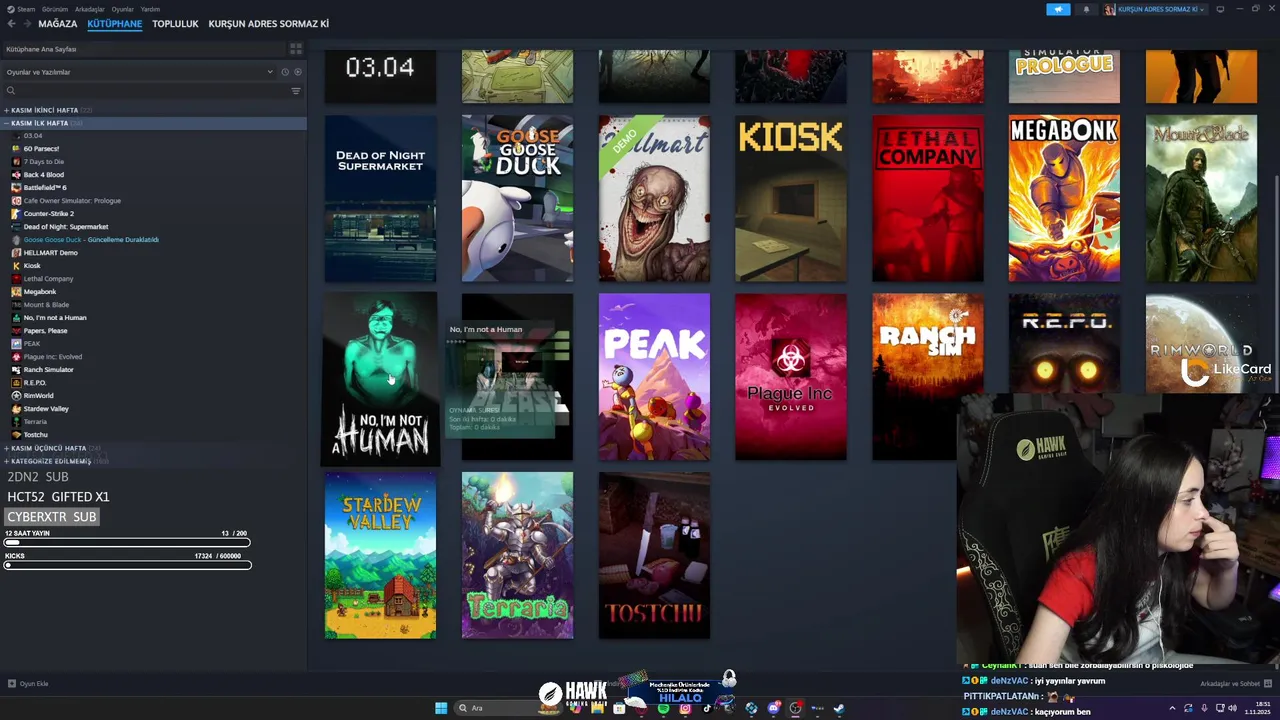Open the Arkadaşlar menu
This screenshot has width=1280, height=720.
[89, 9]
